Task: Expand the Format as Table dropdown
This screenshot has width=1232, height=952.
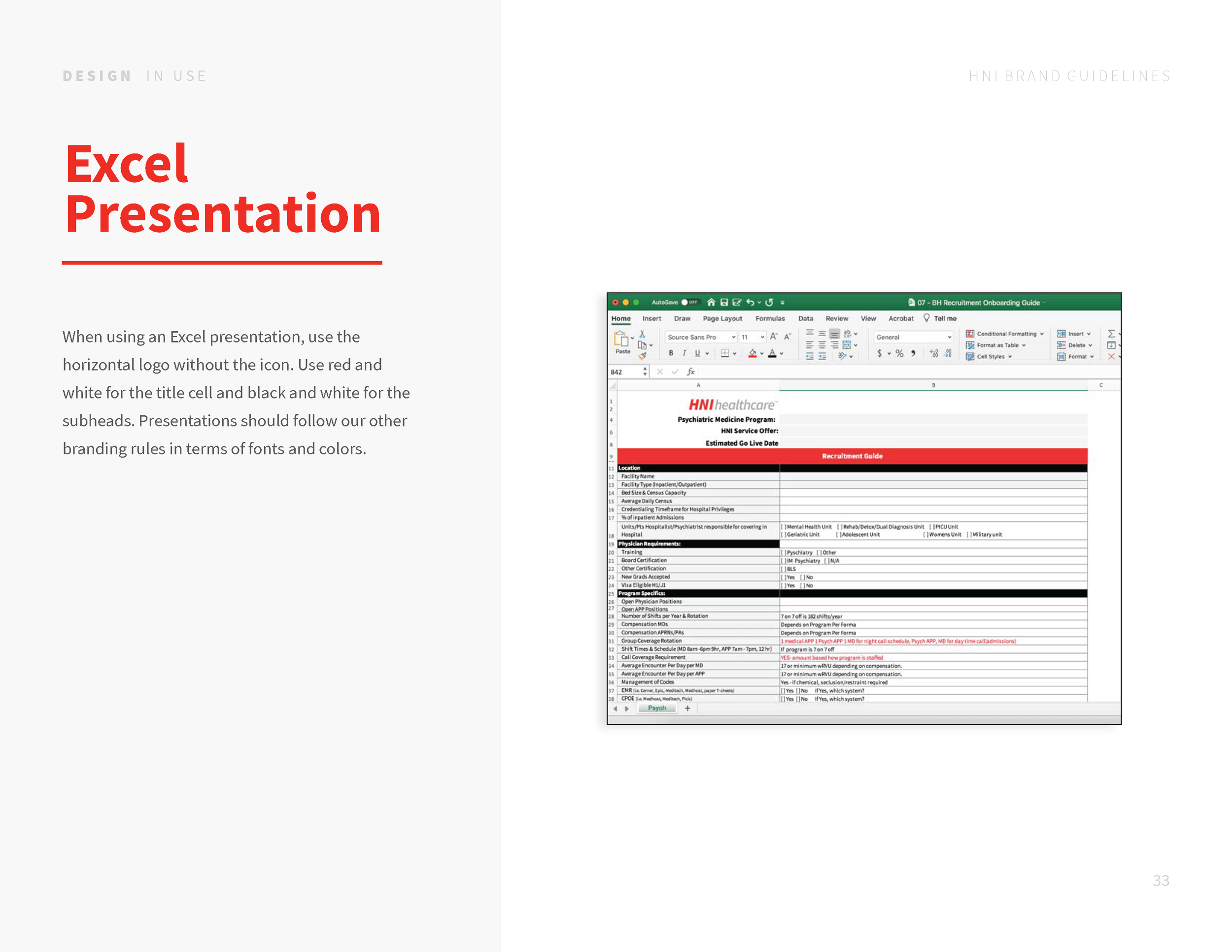Action: coord(995,345)
